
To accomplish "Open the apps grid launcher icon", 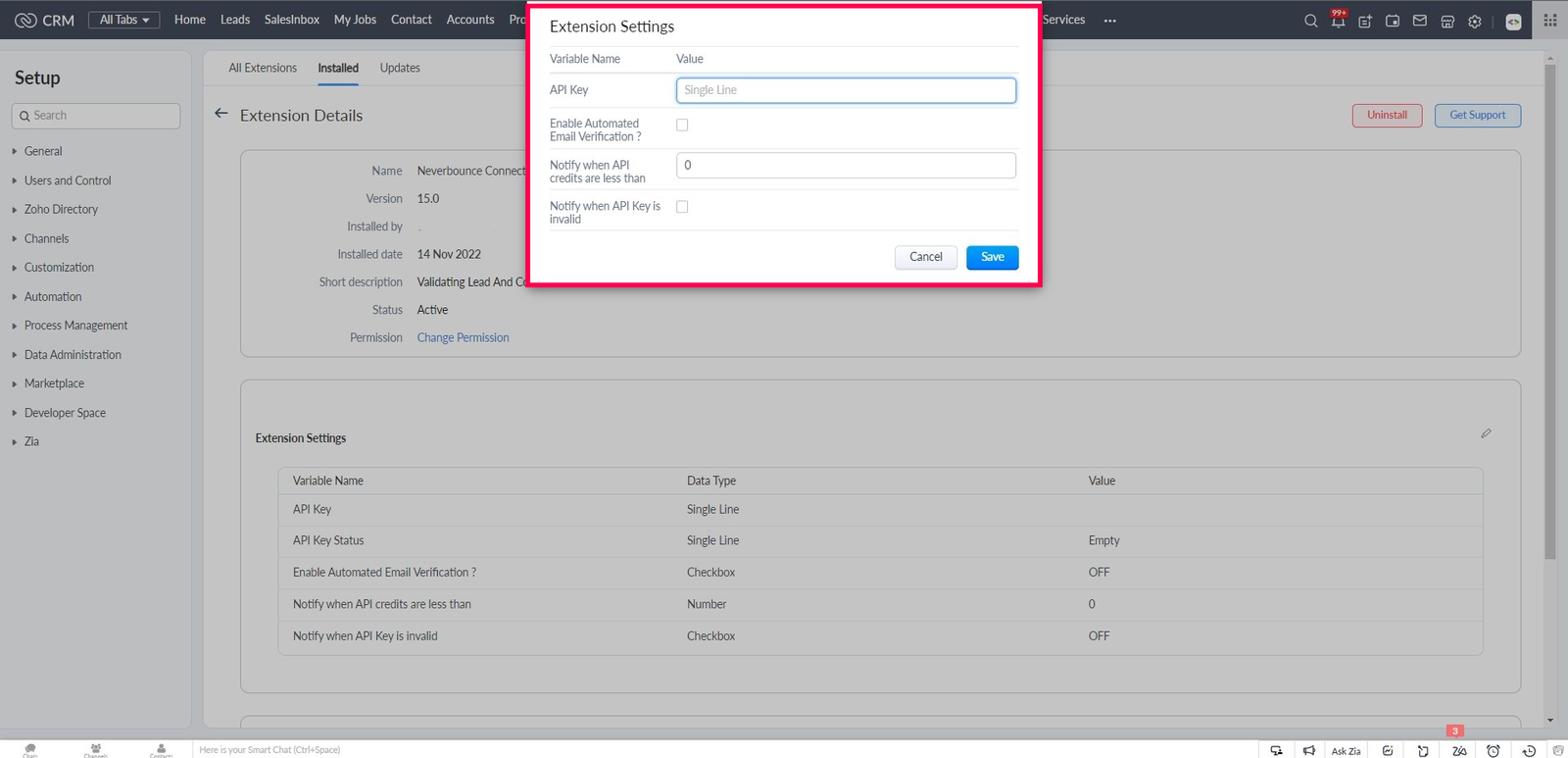I will [x=1550, y=20].
